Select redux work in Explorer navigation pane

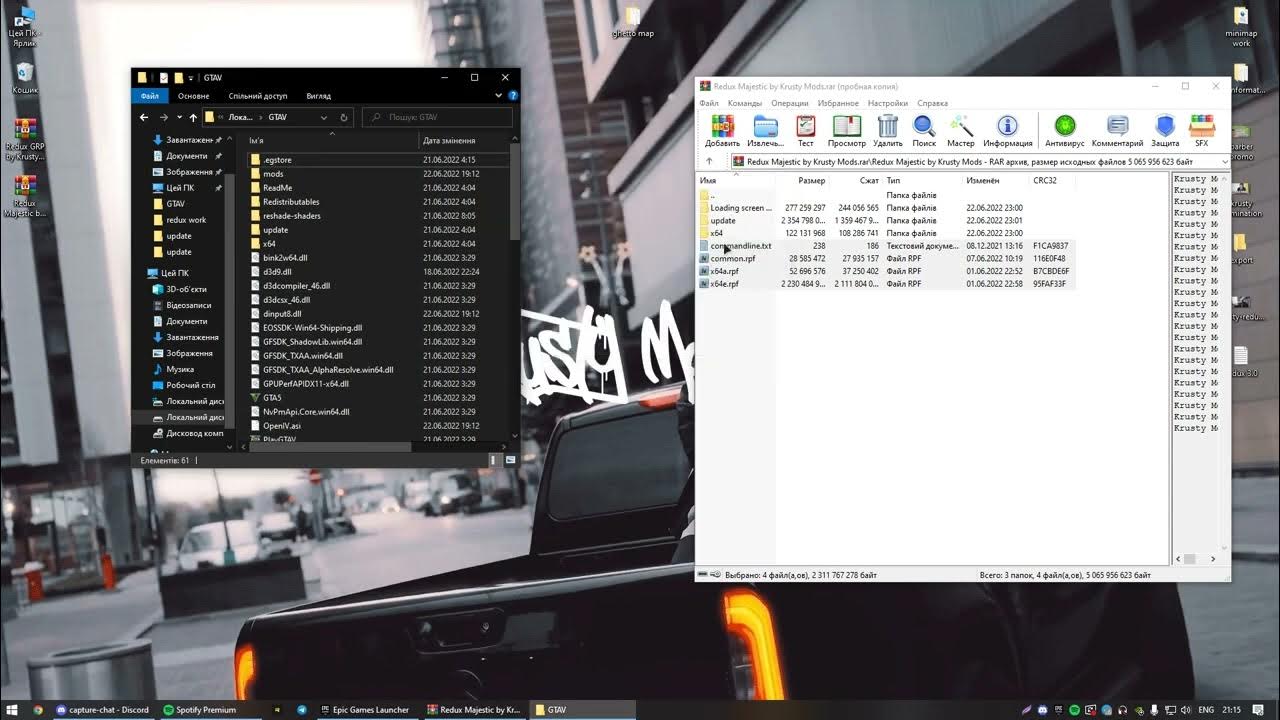[x=186, y=220]
